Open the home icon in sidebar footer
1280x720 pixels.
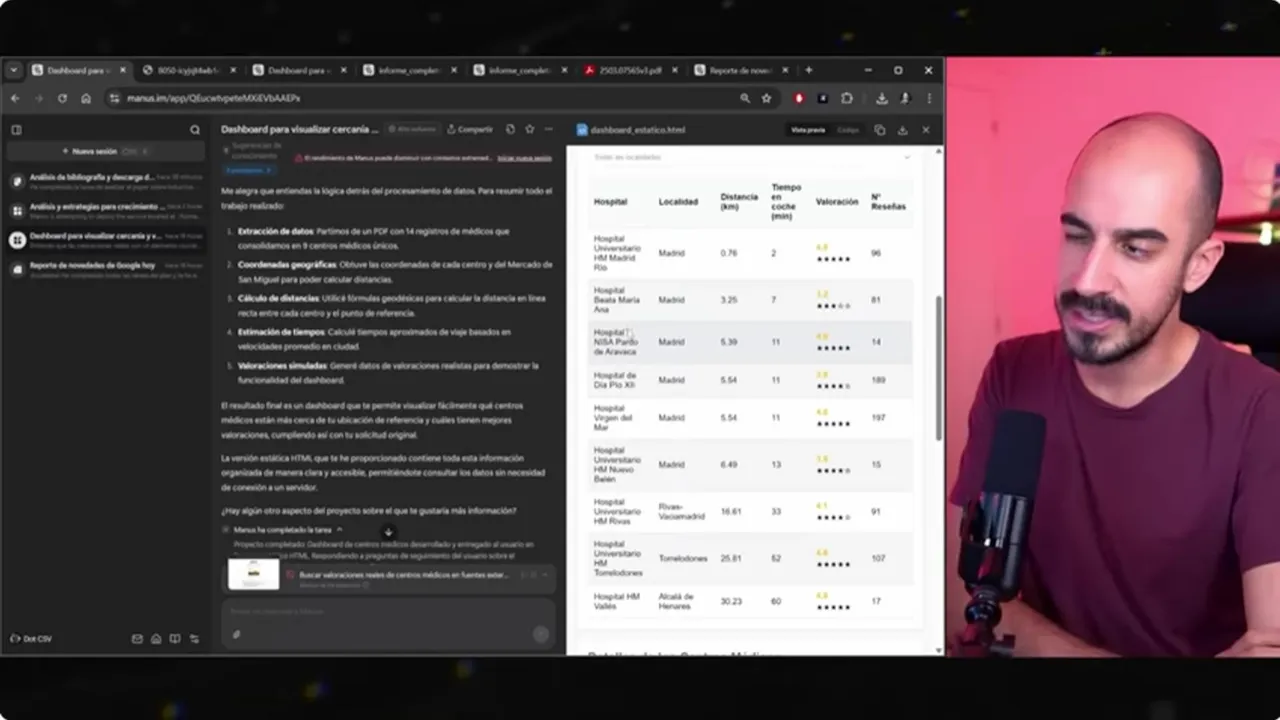coord(156,639)
